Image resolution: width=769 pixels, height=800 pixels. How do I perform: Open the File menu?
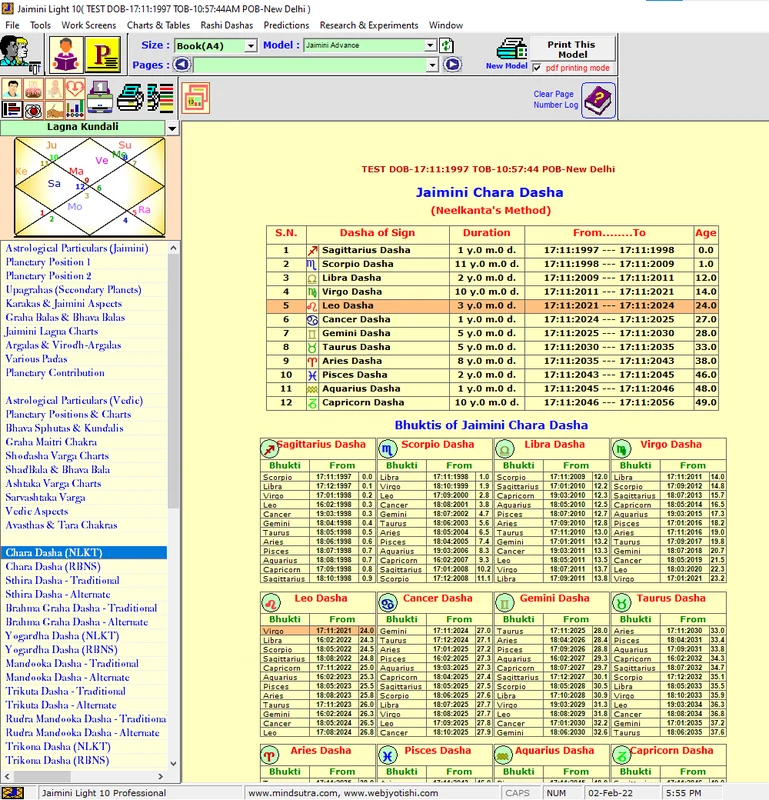tap(12, 25)
